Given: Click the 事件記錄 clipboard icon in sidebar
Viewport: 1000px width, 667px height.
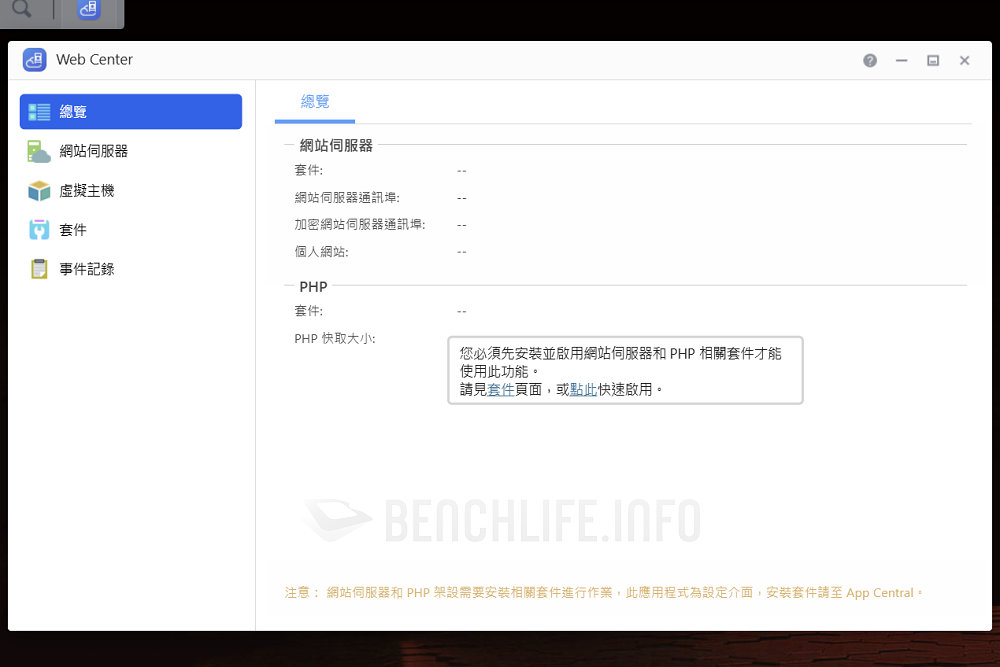Looking at the screenshot, I should pyautogui.click(x=40, y=269).
